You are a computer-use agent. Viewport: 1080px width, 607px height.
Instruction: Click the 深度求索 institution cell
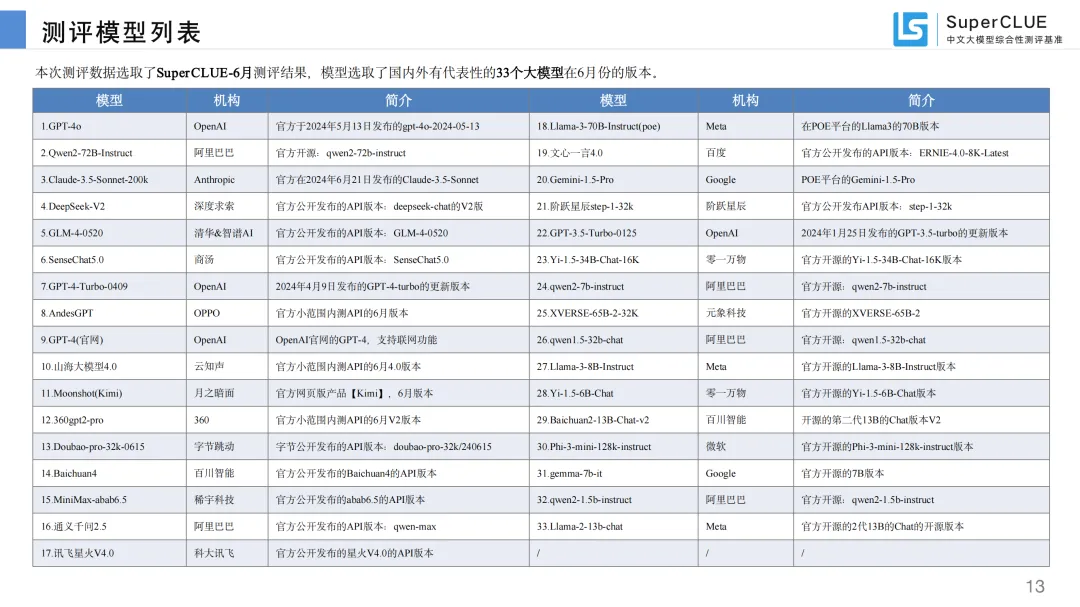pyautogui.click(x=227, y=207)
